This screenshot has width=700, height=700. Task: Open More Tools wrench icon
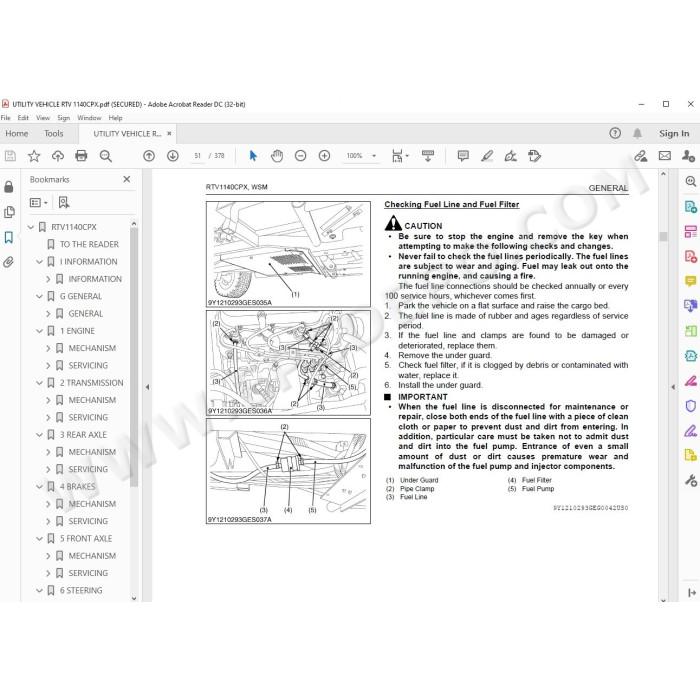click(691, 480)
